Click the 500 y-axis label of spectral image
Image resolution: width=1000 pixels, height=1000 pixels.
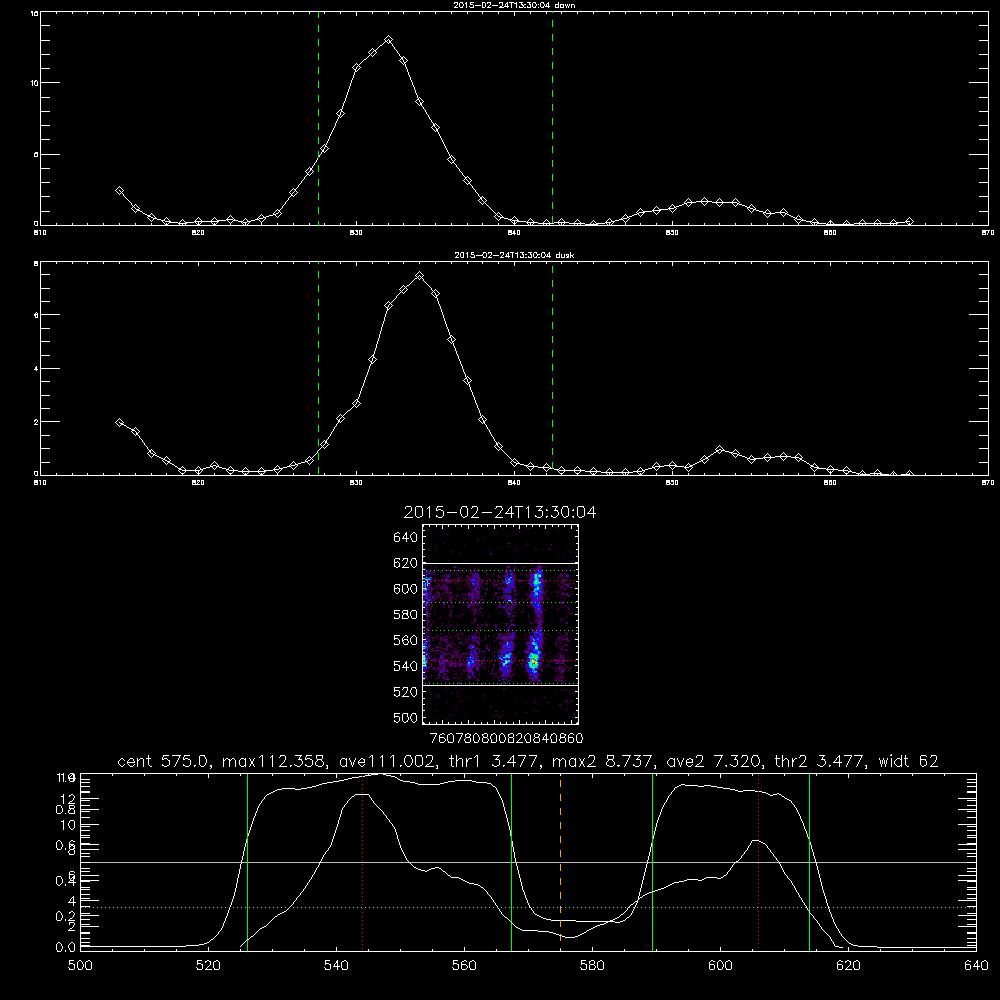[x=406, y=717]
